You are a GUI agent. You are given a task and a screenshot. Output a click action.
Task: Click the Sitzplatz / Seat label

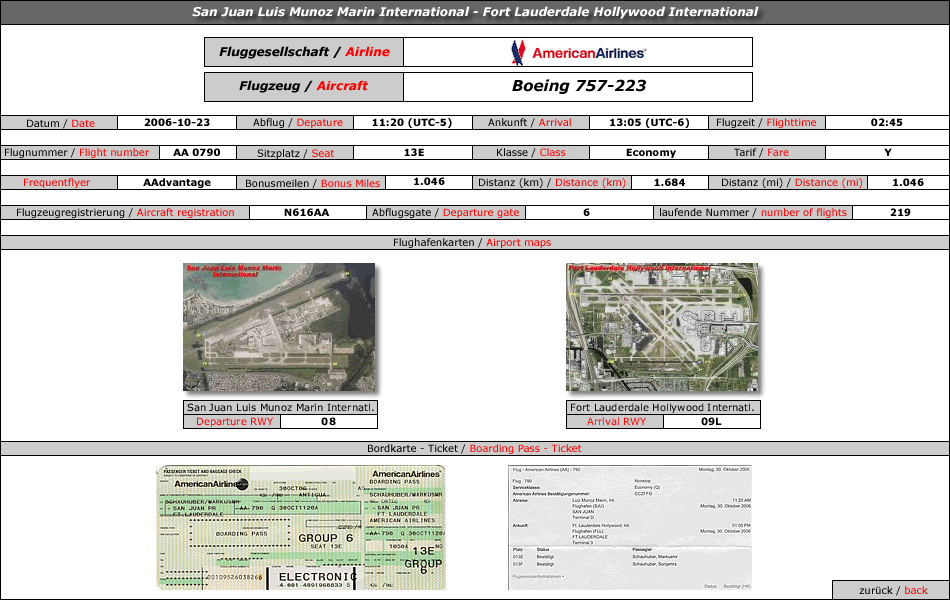click(295, 153)
